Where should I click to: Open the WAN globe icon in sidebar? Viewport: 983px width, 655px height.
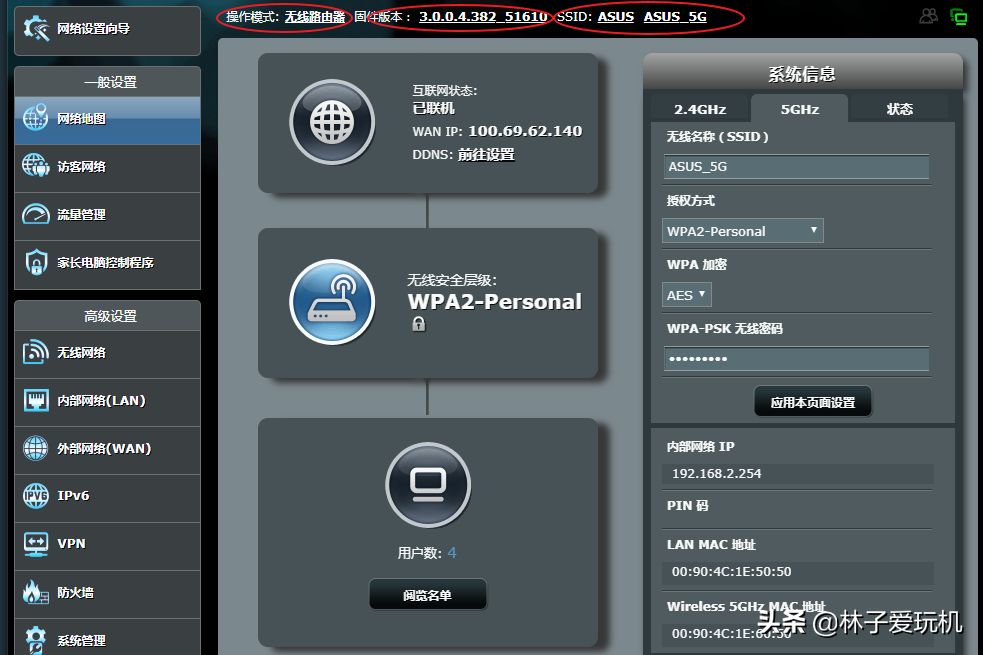click(x=35, y=448)
